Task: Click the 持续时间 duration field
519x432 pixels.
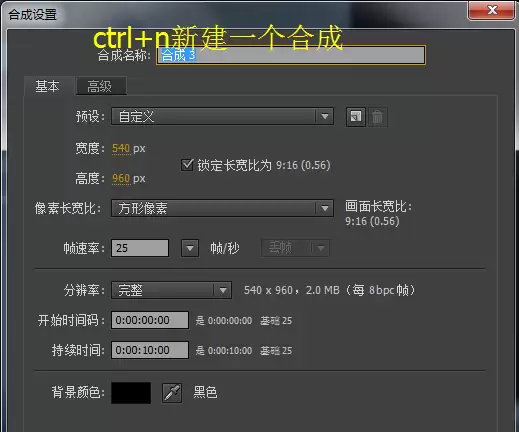Action: pos(150,350)
